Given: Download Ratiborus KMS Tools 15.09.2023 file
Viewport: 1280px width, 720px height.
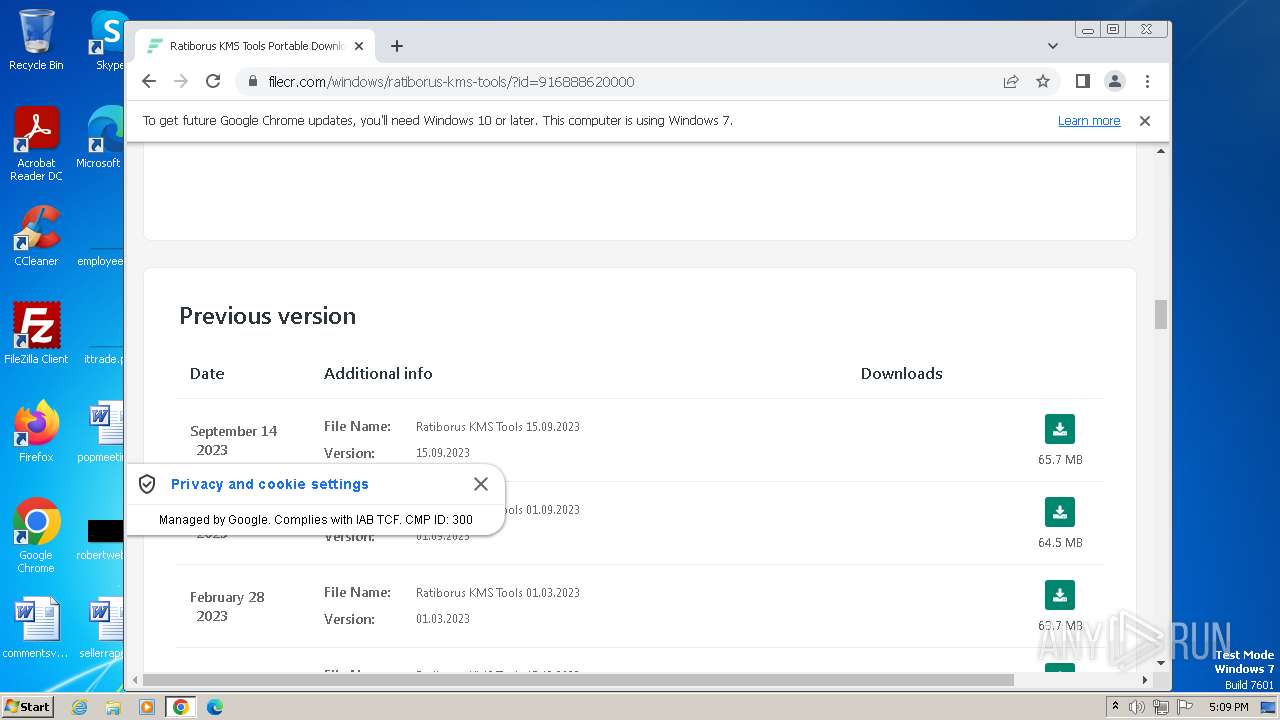Looking at the screenshot, I should 1059,429.
